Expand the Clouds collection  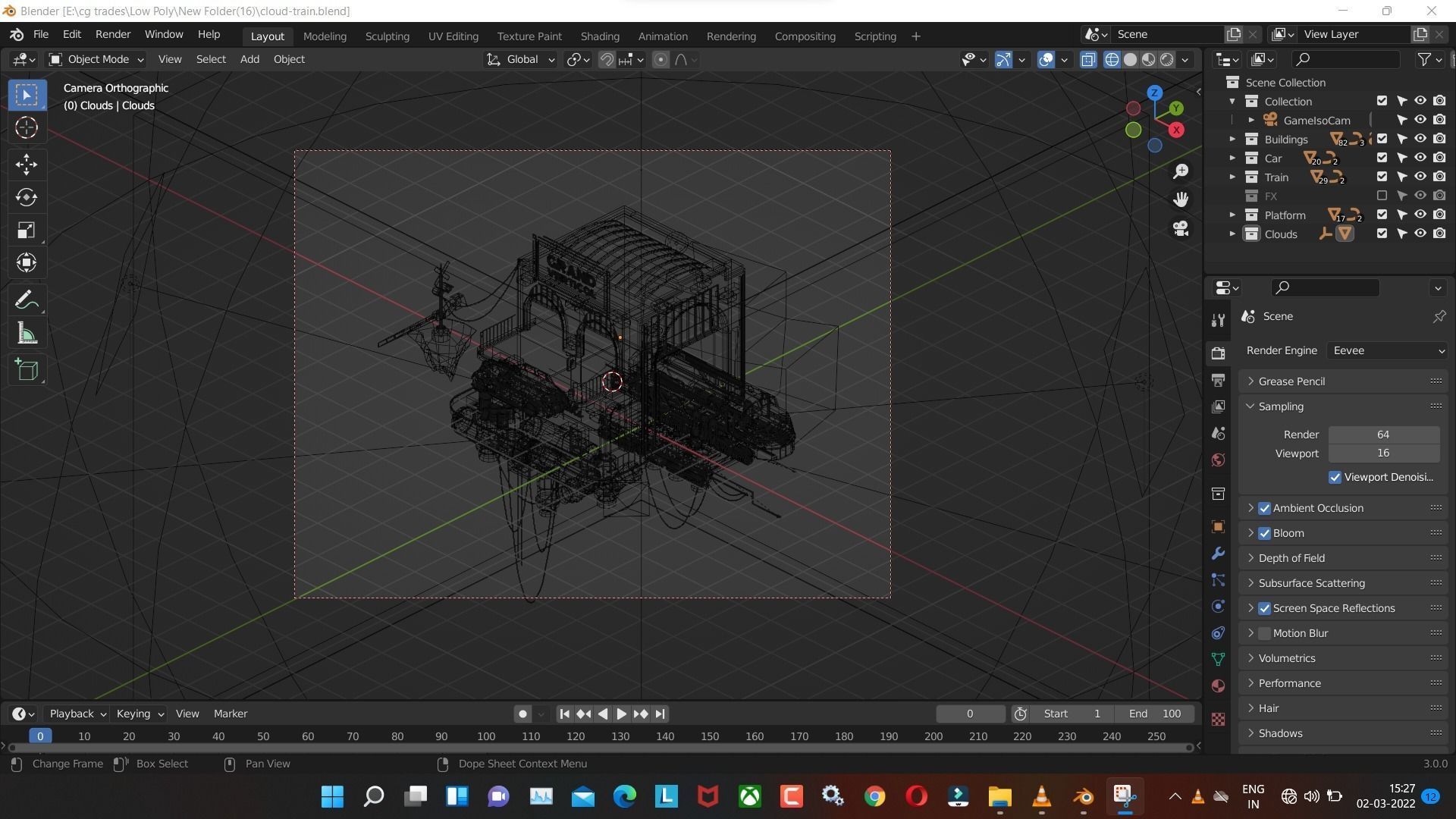tap(1232, 234)
